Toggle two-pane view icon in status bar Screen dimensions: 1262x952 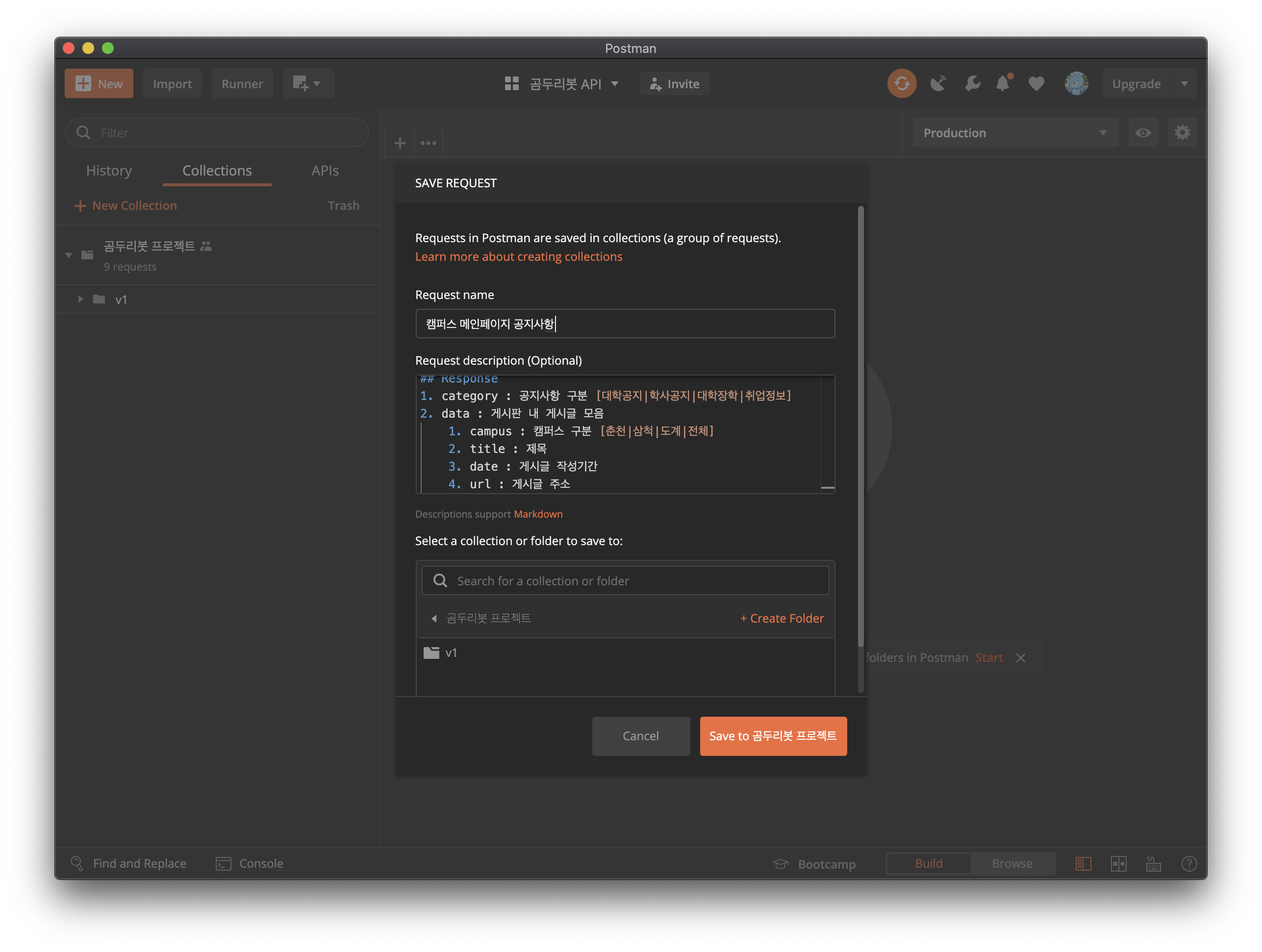coord(1118,864)
